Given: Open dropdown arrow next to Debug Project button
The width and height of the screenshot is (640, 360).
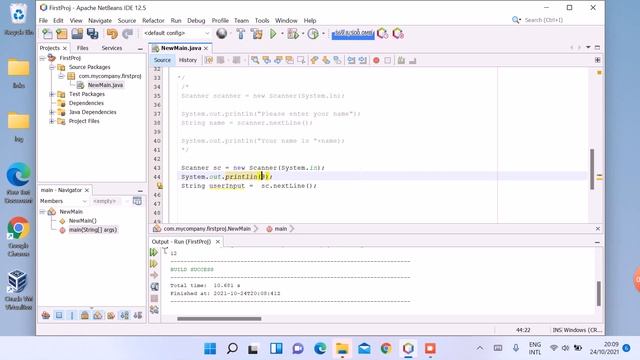Looking at the screenshot, I should 303,33.
